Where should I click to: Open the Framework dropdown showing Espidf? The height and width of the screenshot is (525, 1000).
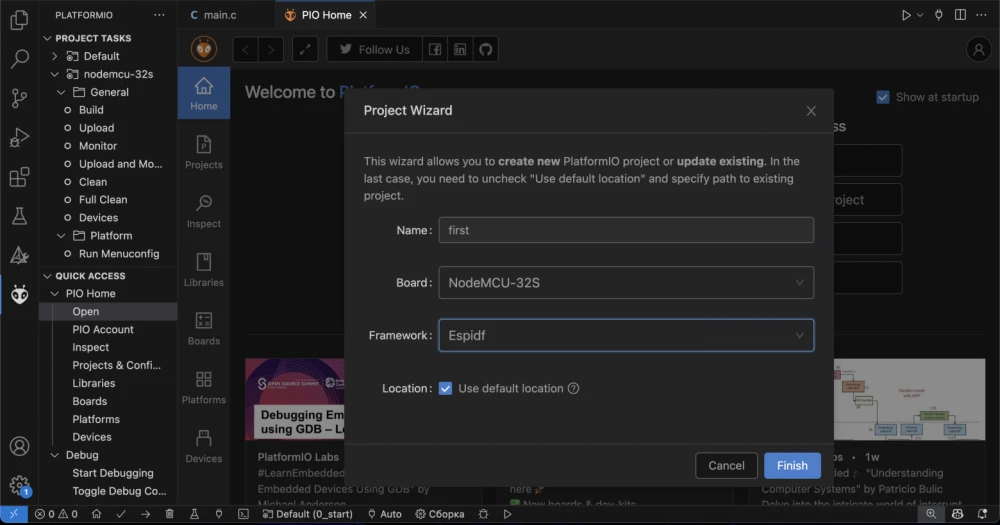tap(625, 336)
